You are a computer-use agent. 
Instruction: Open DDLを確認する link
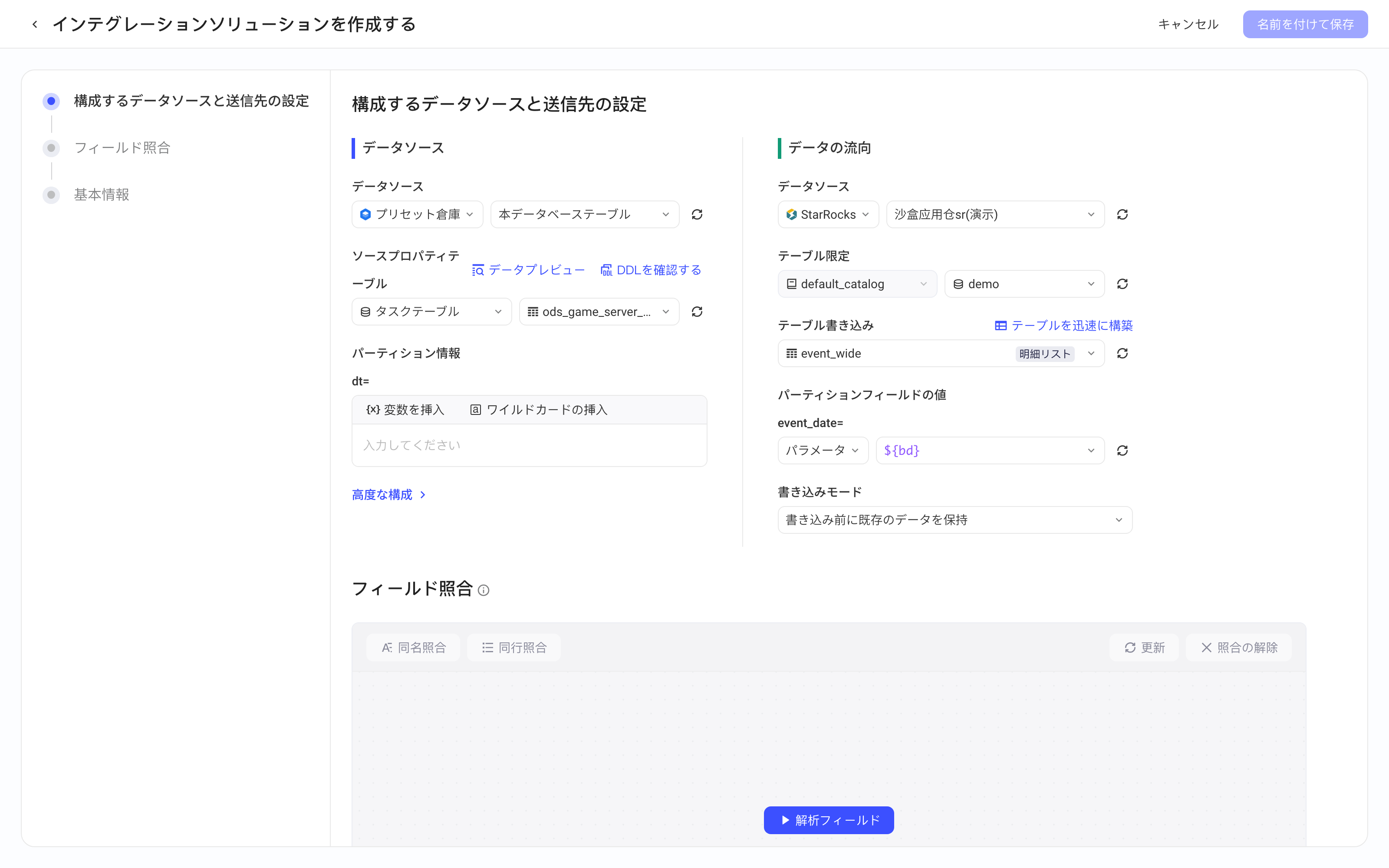(x=651, y=270)
